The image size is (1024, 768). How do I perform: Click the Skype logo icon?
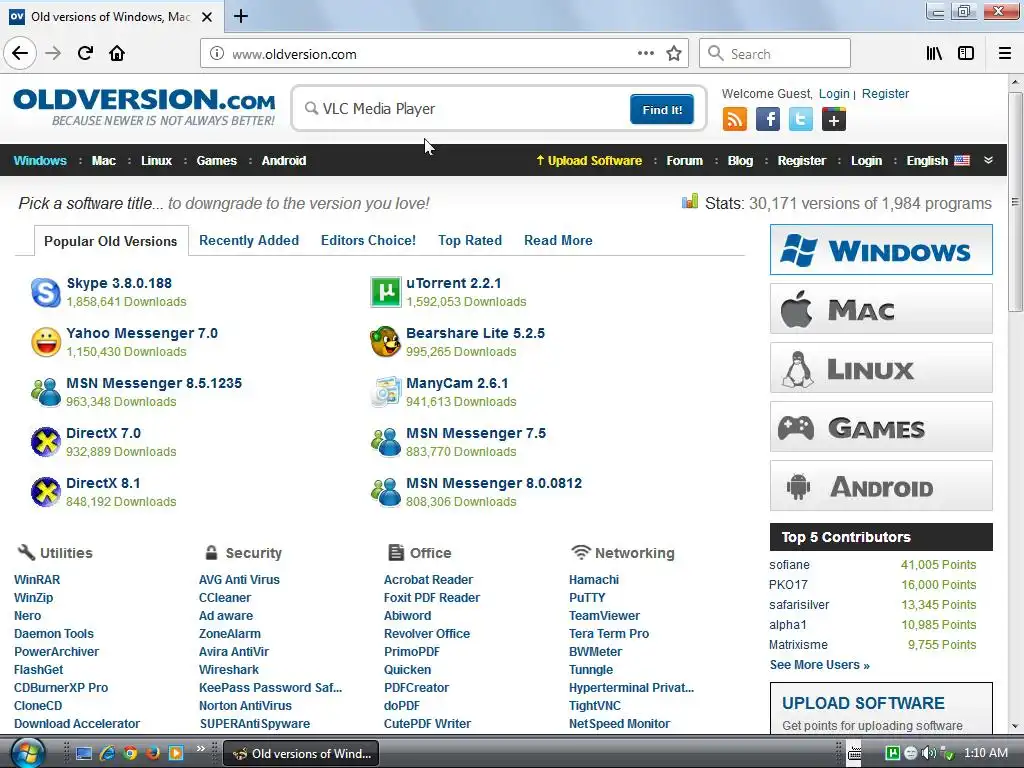46,292
